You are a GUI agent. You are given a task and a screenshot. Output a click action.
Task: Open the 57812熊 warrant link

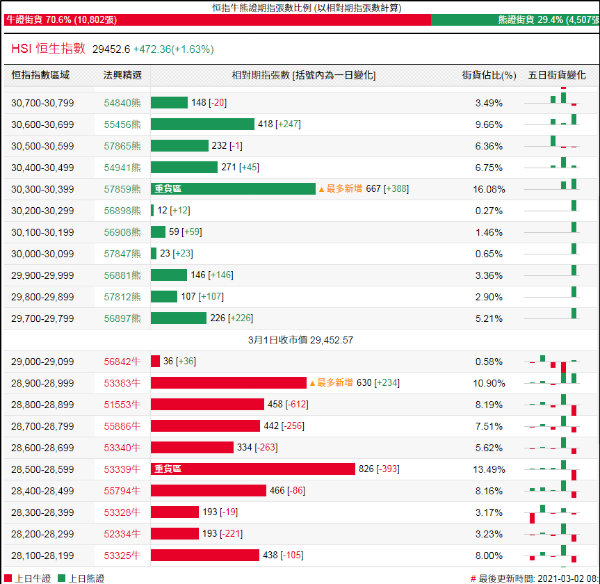pyautogui.click(x=122, y=297)
